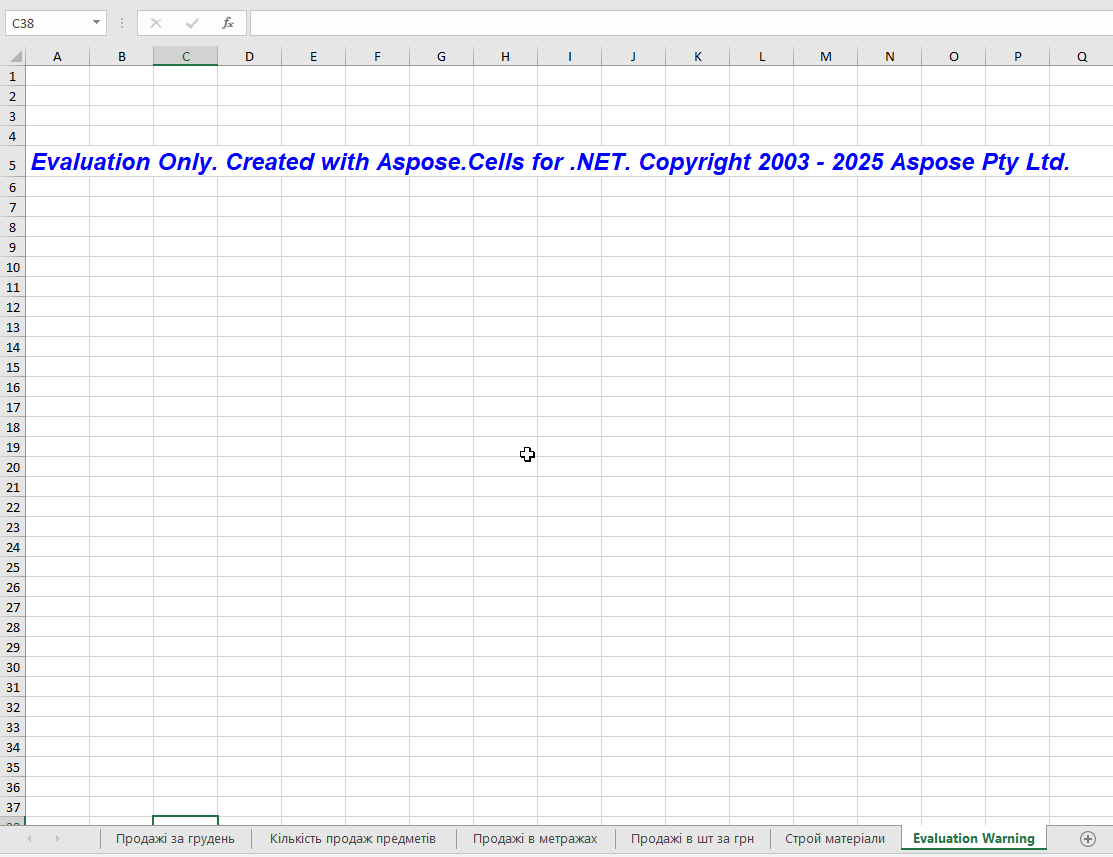The width and height of the screenshot is (1113, 857).
Task: Select column H header
Action: [x=505, y=56]
